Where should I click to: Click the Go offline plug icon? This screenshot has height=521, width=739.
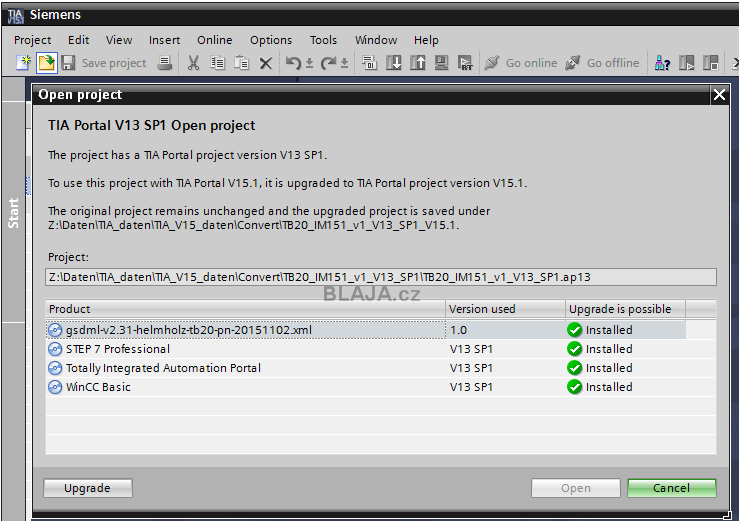pyautogui.click(x=573, y=63)
